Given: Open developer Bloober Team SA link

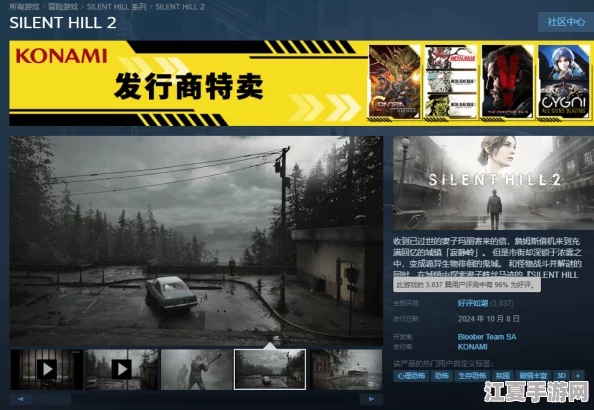Looking at the screenshot, I should [487, 336].
